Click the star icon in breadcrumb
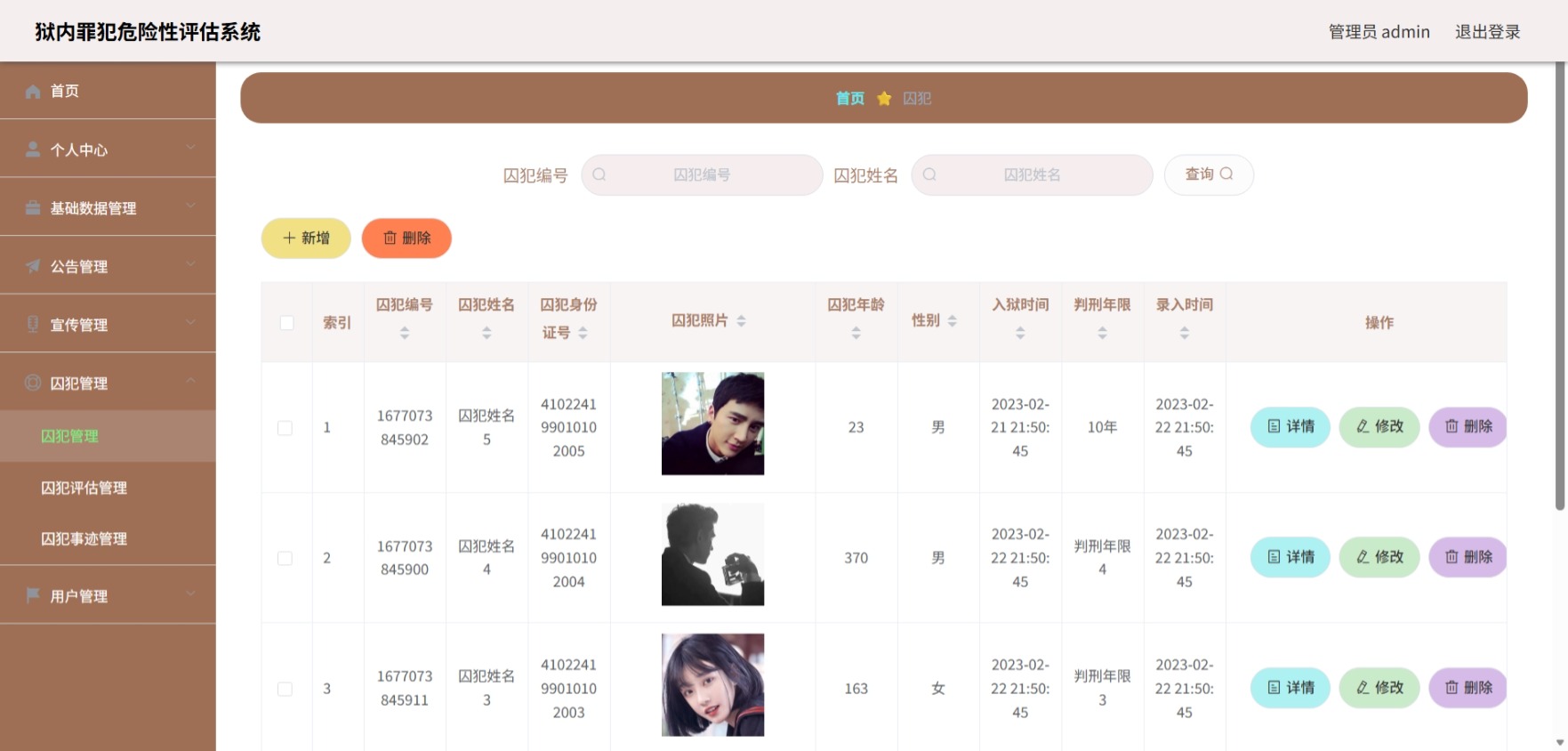1568x751 pixels. [884, 98]
